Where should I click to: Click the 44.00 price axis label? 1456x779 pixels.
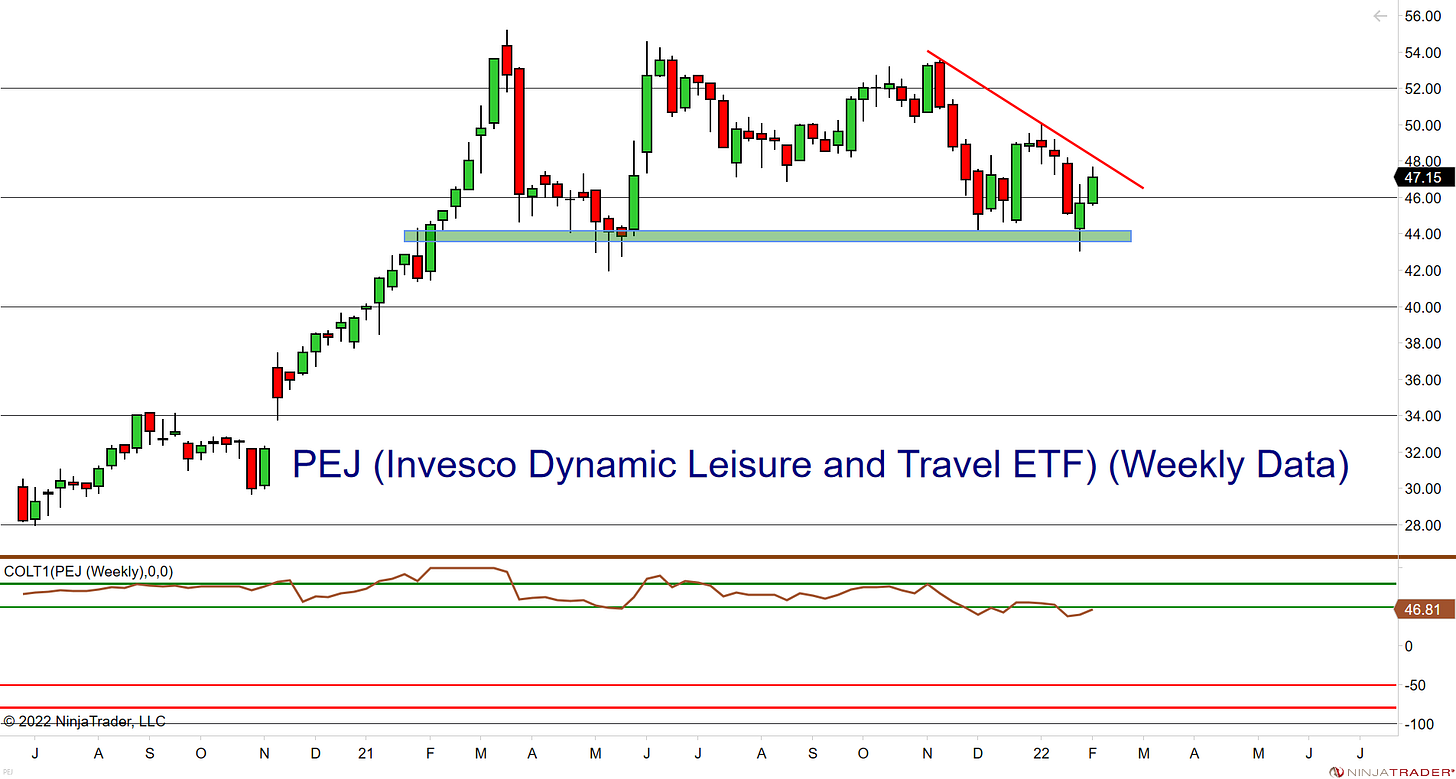point(1423,234)
